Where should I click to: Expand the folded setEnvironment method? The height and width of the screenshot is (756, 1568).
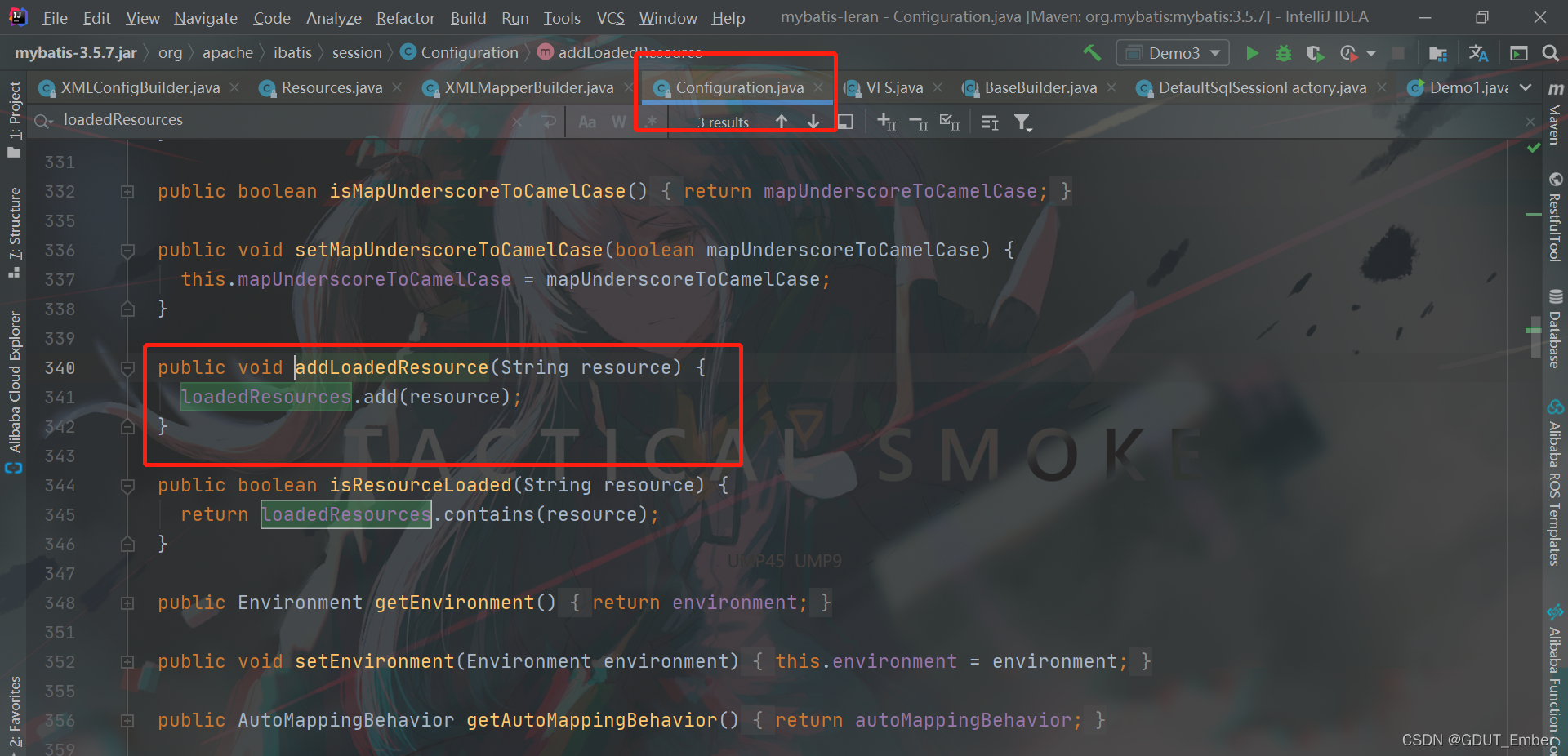tap(127, 662)
